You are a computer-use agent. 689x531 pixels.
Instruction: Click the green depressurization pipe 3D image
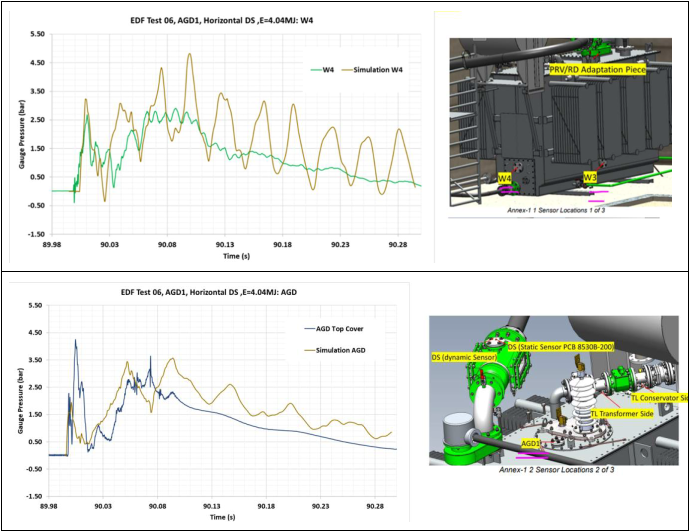click(x=554, y=390)
